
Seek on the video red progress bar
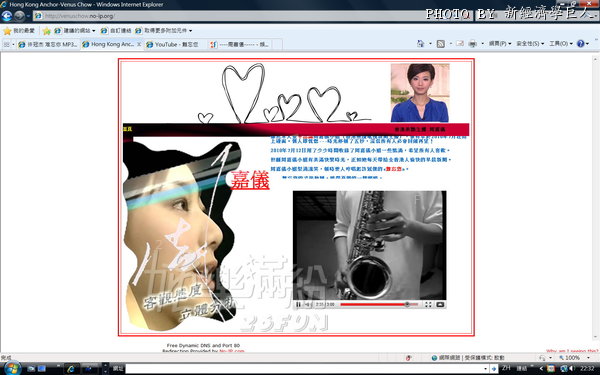coord(379,305)
